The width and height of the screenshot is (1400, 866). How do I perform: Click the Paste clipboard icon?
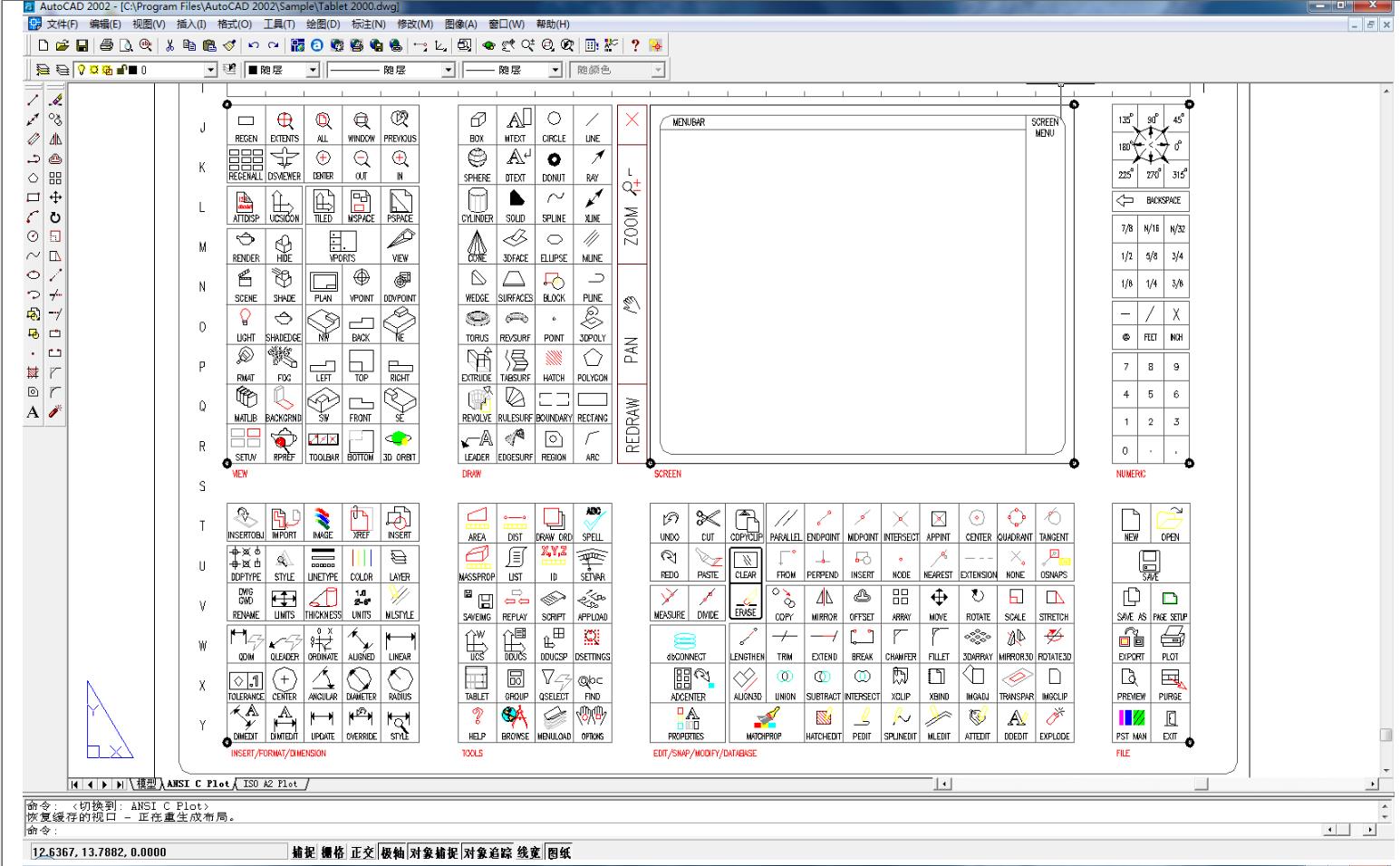209,45
